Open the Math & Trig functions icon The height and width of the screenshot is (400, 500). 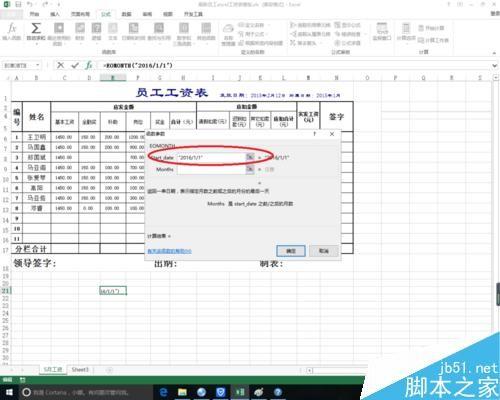[x=183, y=33]
